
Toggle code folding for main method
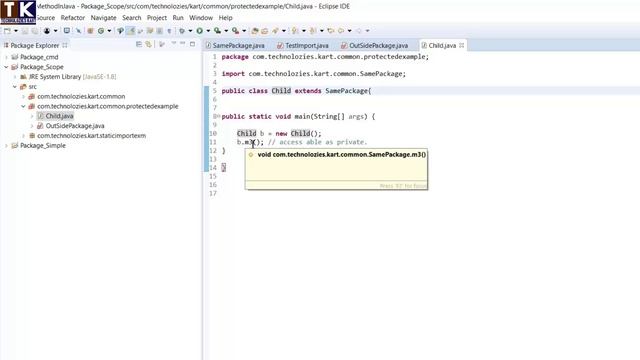point(219,116)
